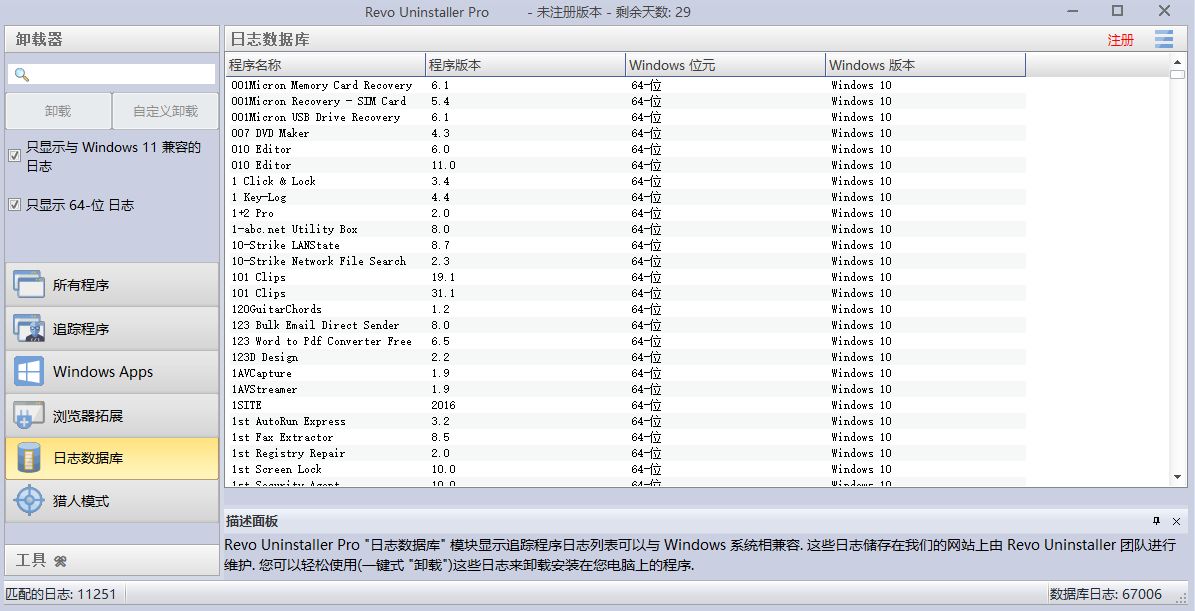This screenshot has width=1195, height=611.
Task: Toggle the 只显示 64-位 日志 checkbox
Action: point(14,205)
